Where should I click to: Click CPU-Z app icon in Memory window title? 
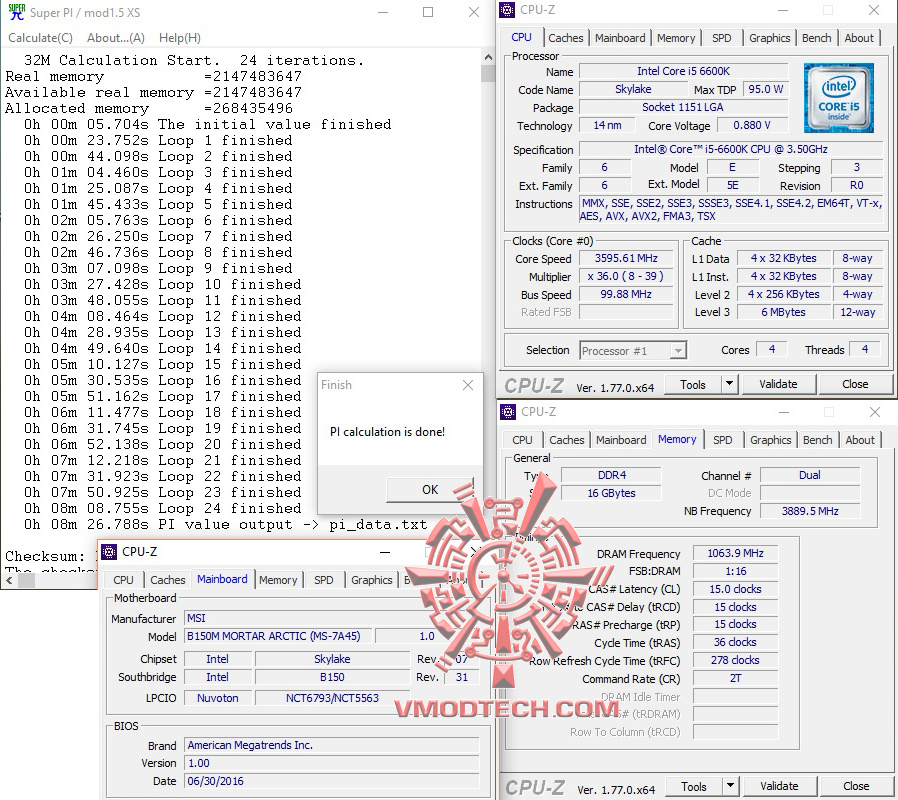(507, 412)
